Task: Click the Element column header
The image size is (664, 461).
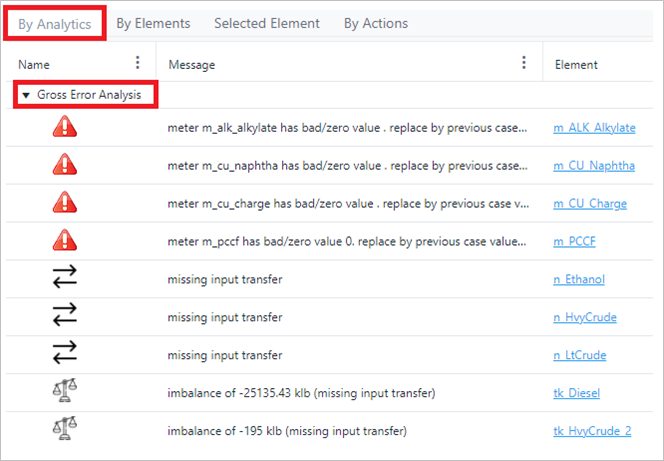Action: [576, 64]
